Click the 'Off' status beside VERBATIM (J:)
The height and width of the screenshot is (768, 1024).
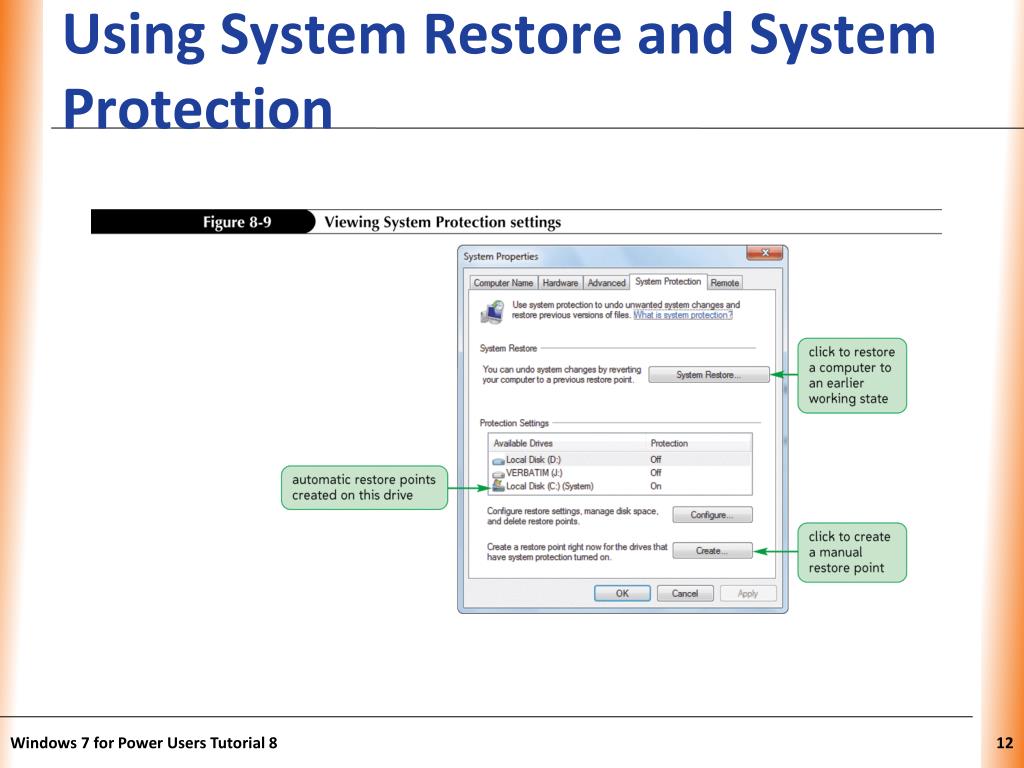coord(656,473)
